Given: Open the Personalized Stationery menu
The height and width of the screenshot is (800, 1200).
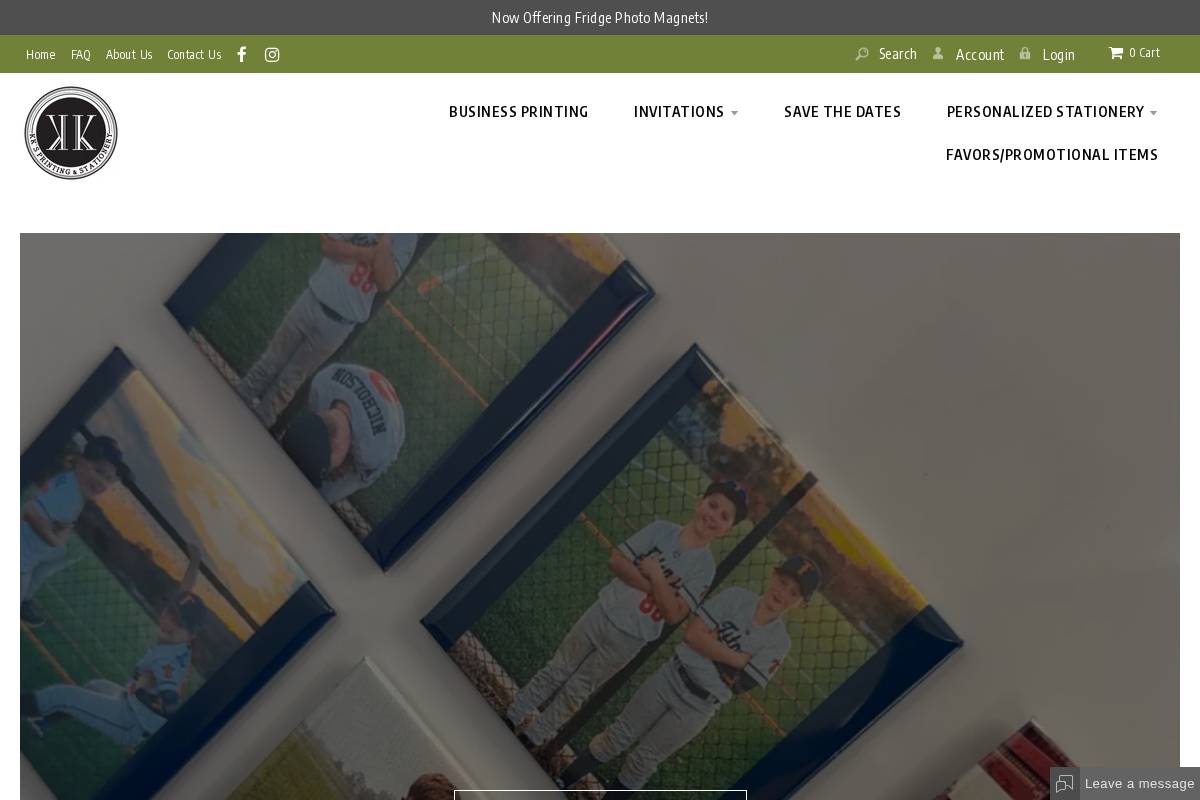Looking at the screenshot, I should tap(1045, 112).
